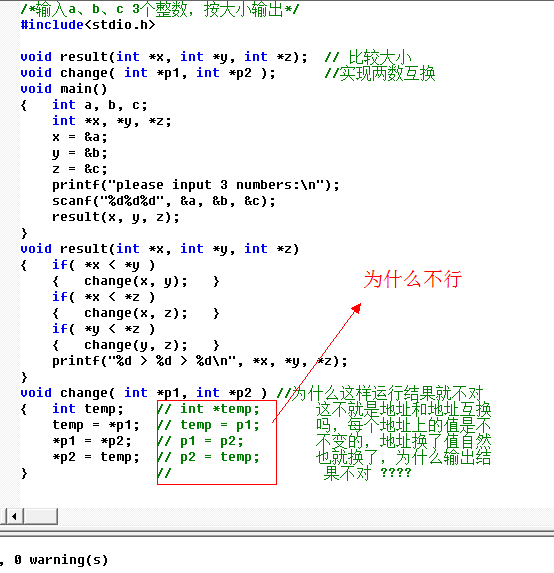Click the scanf("%d%d%d") line
The height and width of the screenshot is (573, 554).
(164, 201)
